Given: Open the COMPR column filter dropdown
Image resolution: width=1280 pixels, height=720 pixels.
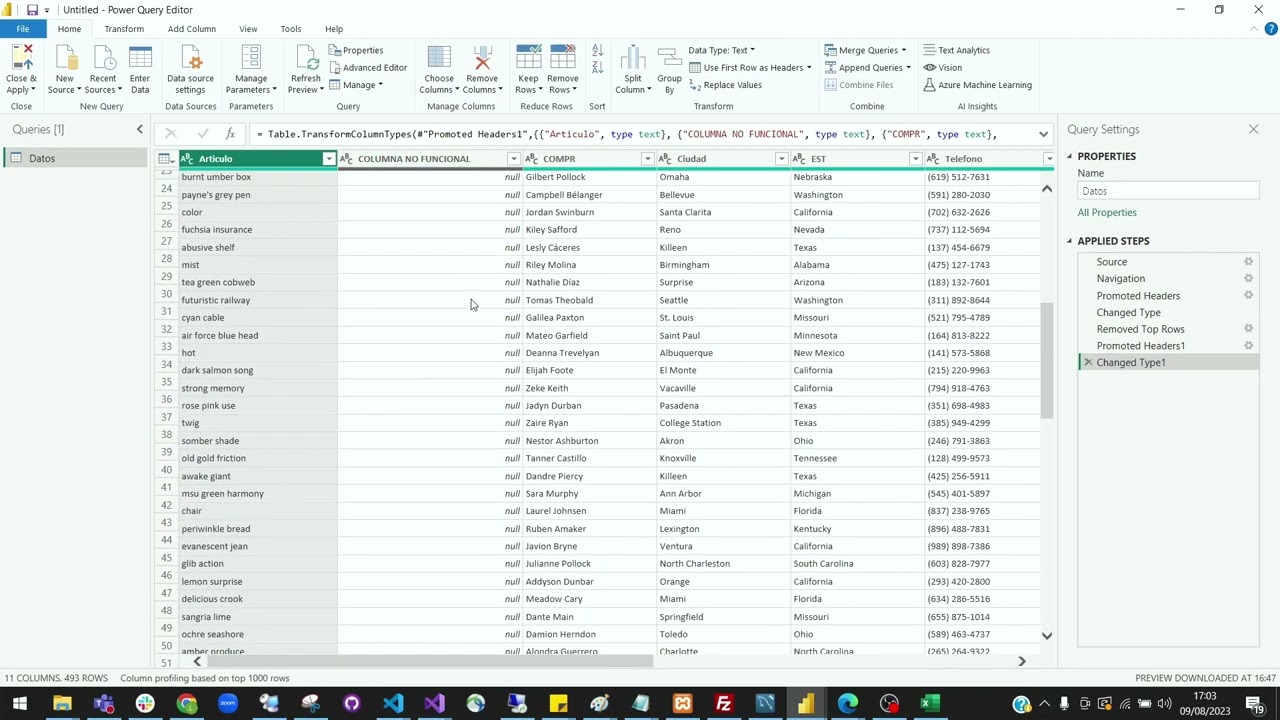Looking at the screenshot, I should [647, 159].
